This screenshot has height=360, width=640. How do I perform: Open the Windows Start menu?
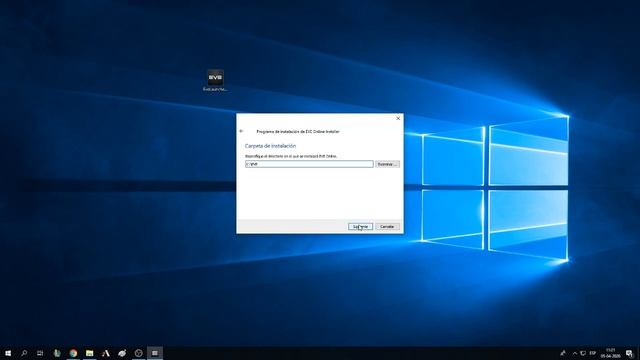click(x=8, y=353)
